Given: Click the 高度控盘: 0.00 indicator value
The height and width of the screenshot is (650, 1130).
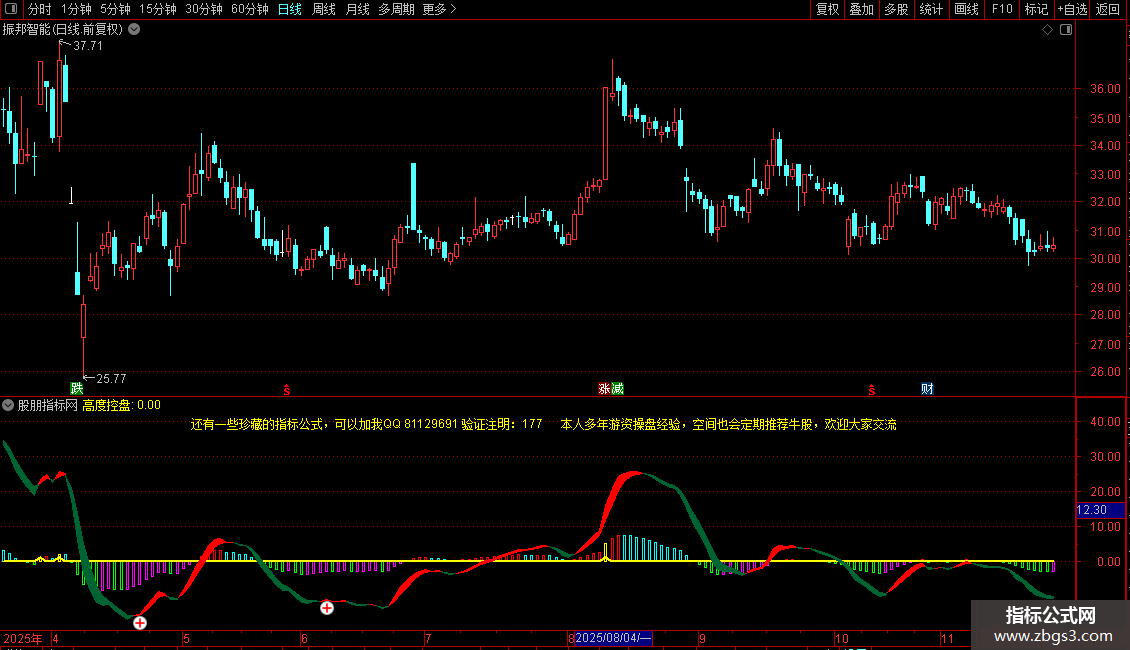Looking at the screenshot, I should pyautogui.click(x=121, y=405).
